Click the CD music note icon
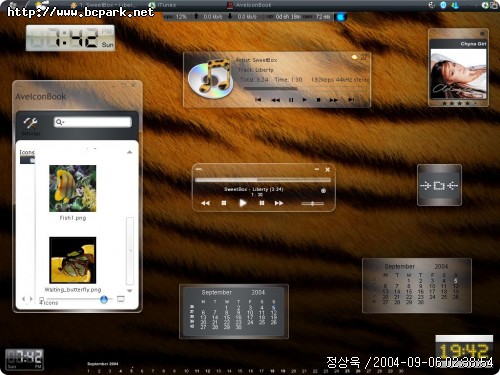This screenshot has height=375, width=500. tap(210, 79)
